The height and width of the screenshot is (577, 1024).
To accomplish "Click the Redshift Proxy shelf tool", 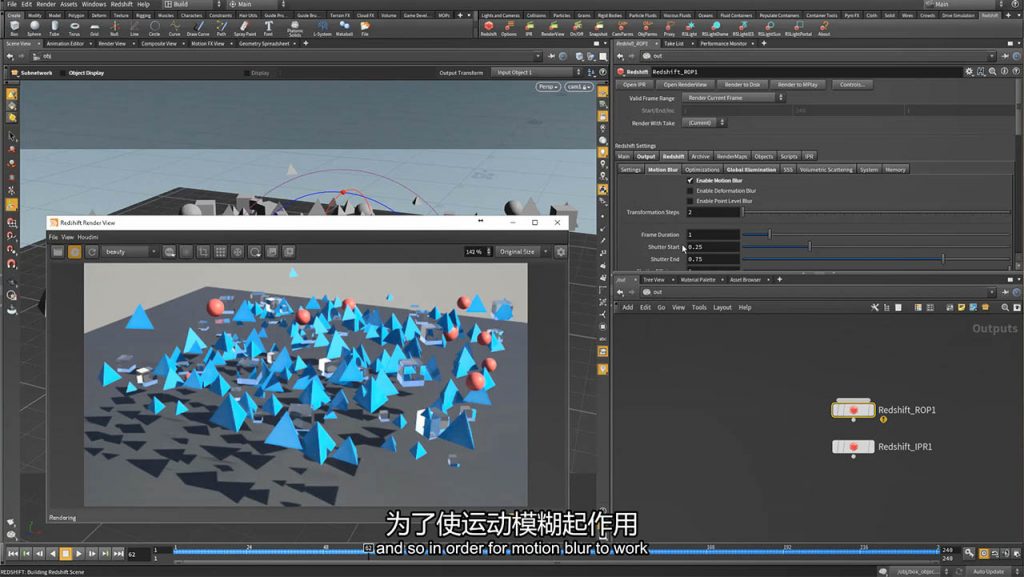I will tap(669, 28).
